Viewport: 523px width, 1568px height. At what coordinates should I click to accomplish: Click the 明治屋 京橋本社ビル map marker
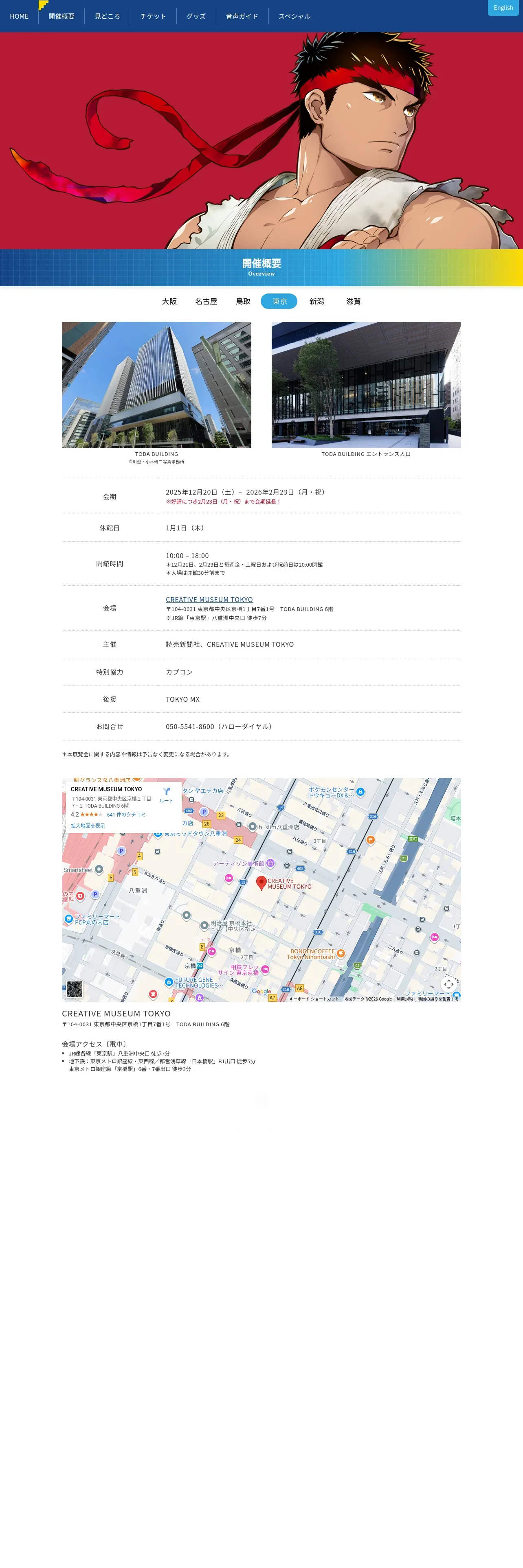pos(204,926)
